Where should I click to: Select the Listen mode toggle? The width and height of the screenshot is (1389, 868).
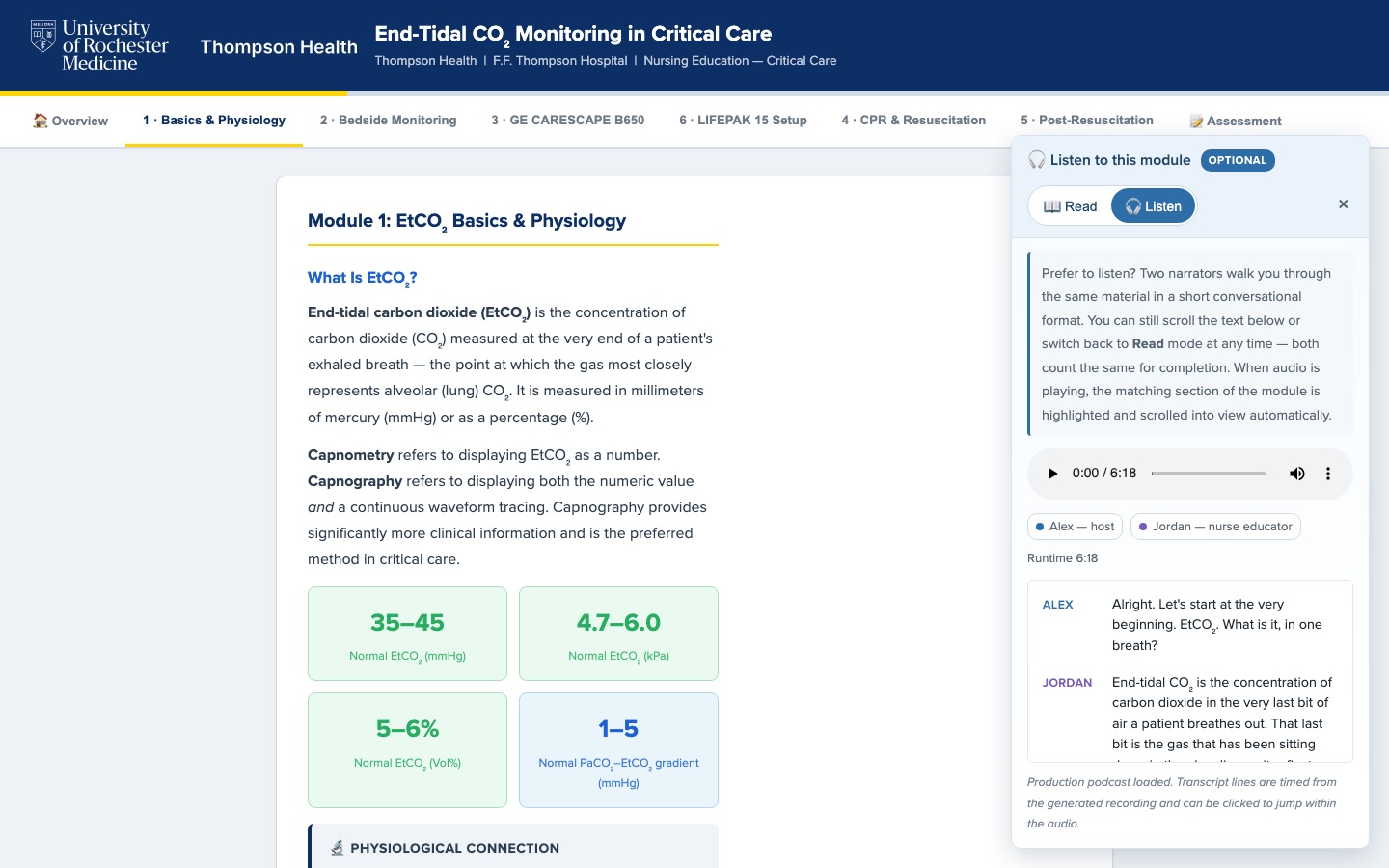tap(1154, 206)
